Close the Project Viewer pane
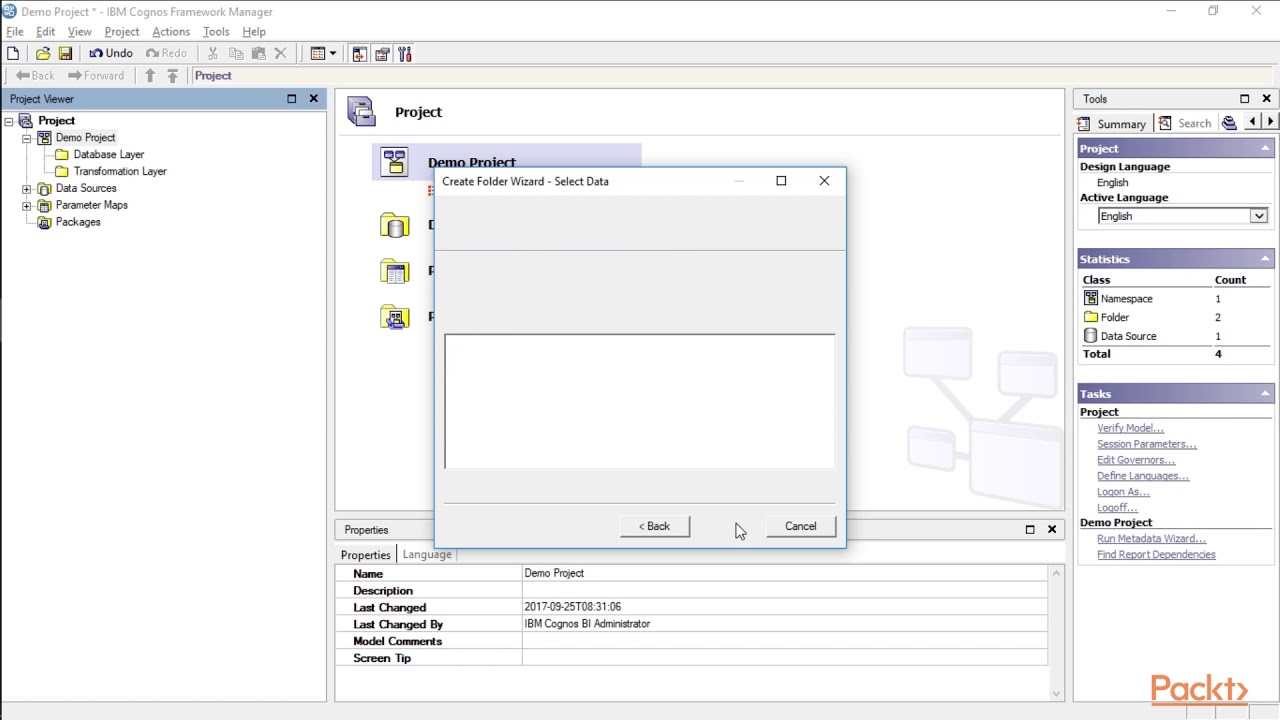This screenshot has height=720, width=1280. pos(314,99)
